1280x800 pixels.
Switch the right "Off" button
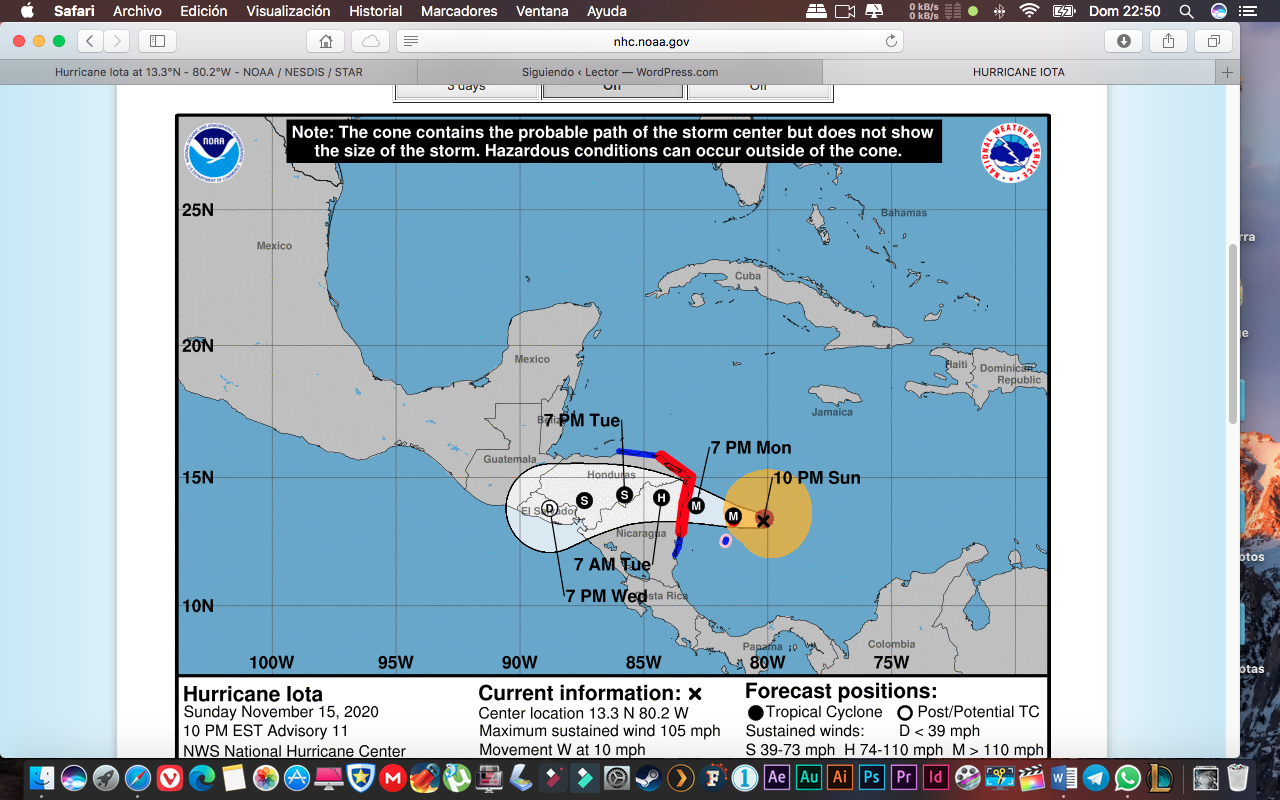758,89
